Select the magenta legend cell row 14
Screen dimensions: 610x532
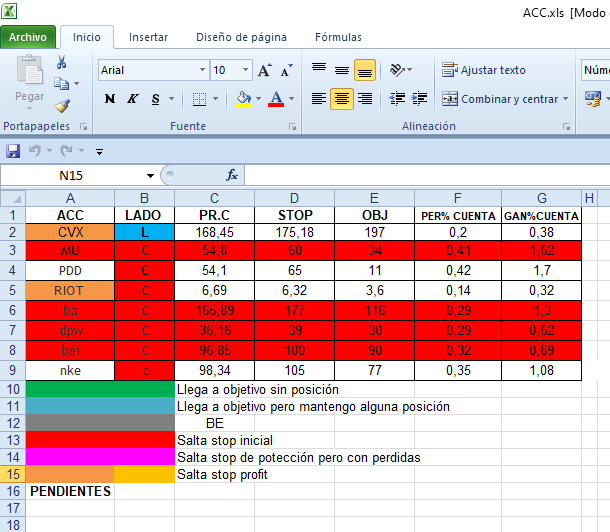100,457
